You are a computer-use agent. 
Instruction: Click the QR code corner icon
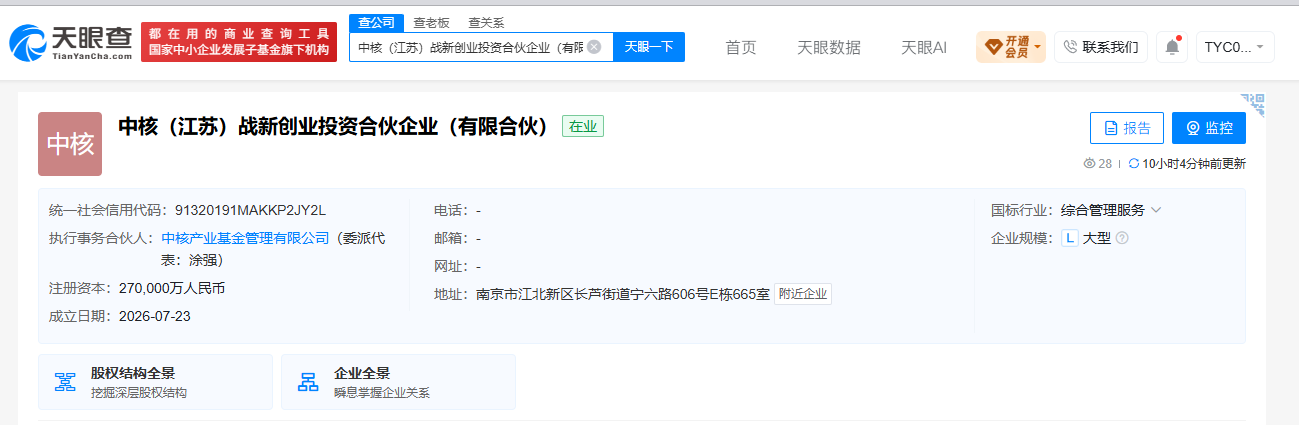click(1253, 106)
